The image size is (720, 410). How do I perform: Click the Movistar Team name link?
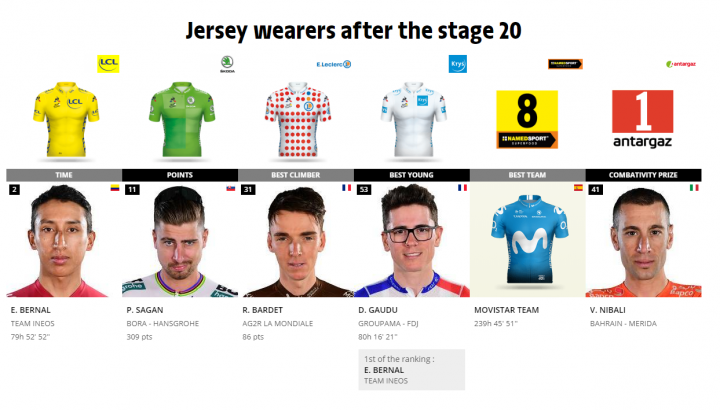(x=506, y=310)
